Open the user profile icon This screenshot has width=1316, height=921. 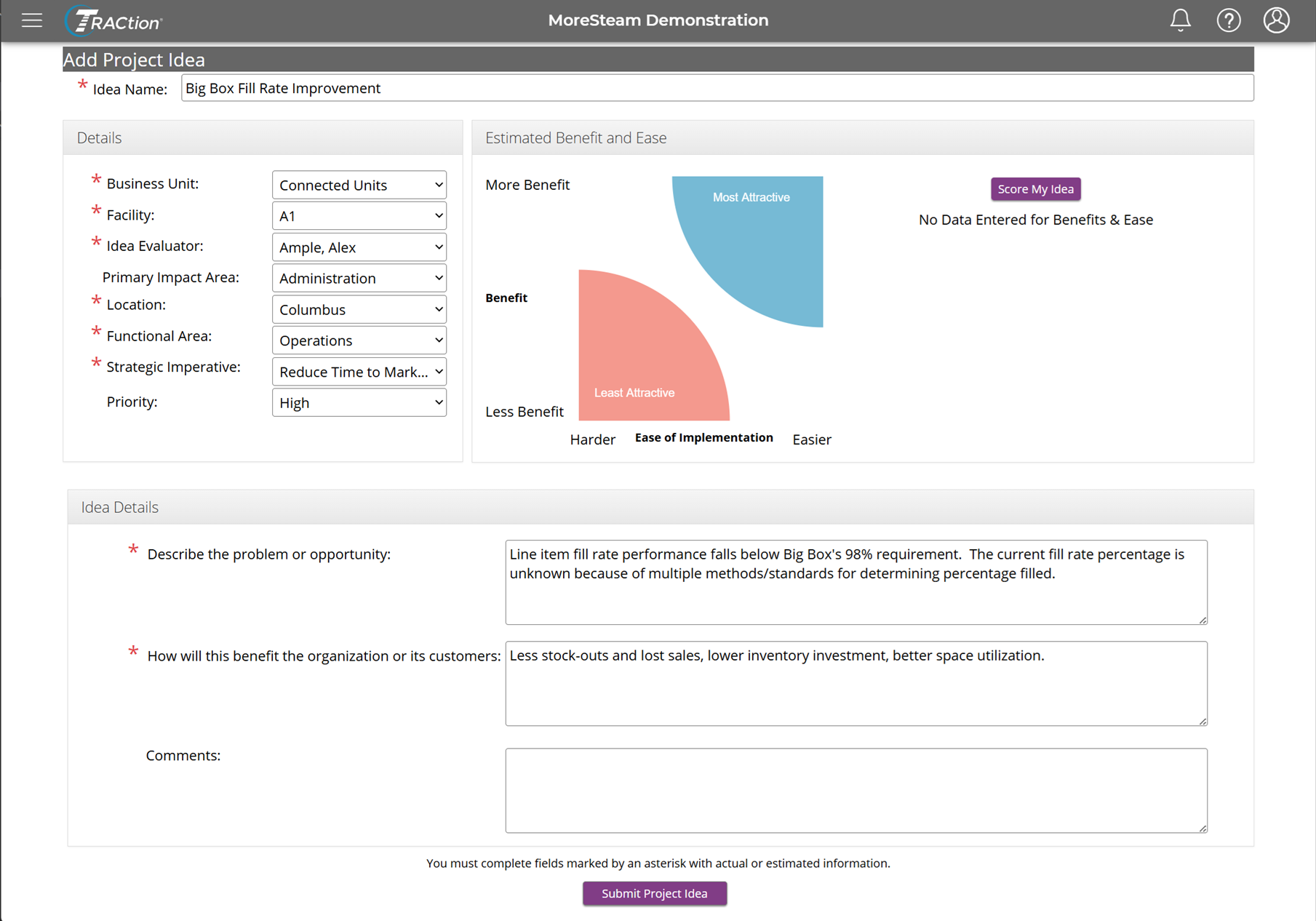pyautogui.click(x=1276, y=20)
